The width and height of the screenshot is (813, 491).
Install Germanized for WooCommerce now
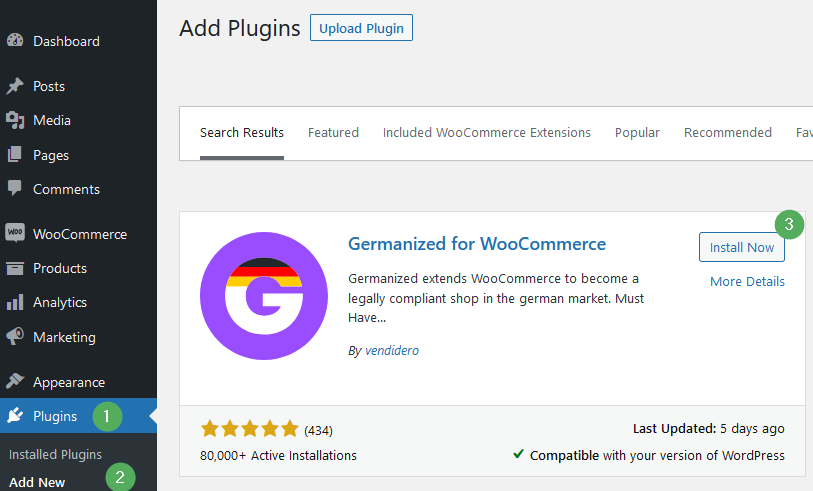(x=742, y=247)
